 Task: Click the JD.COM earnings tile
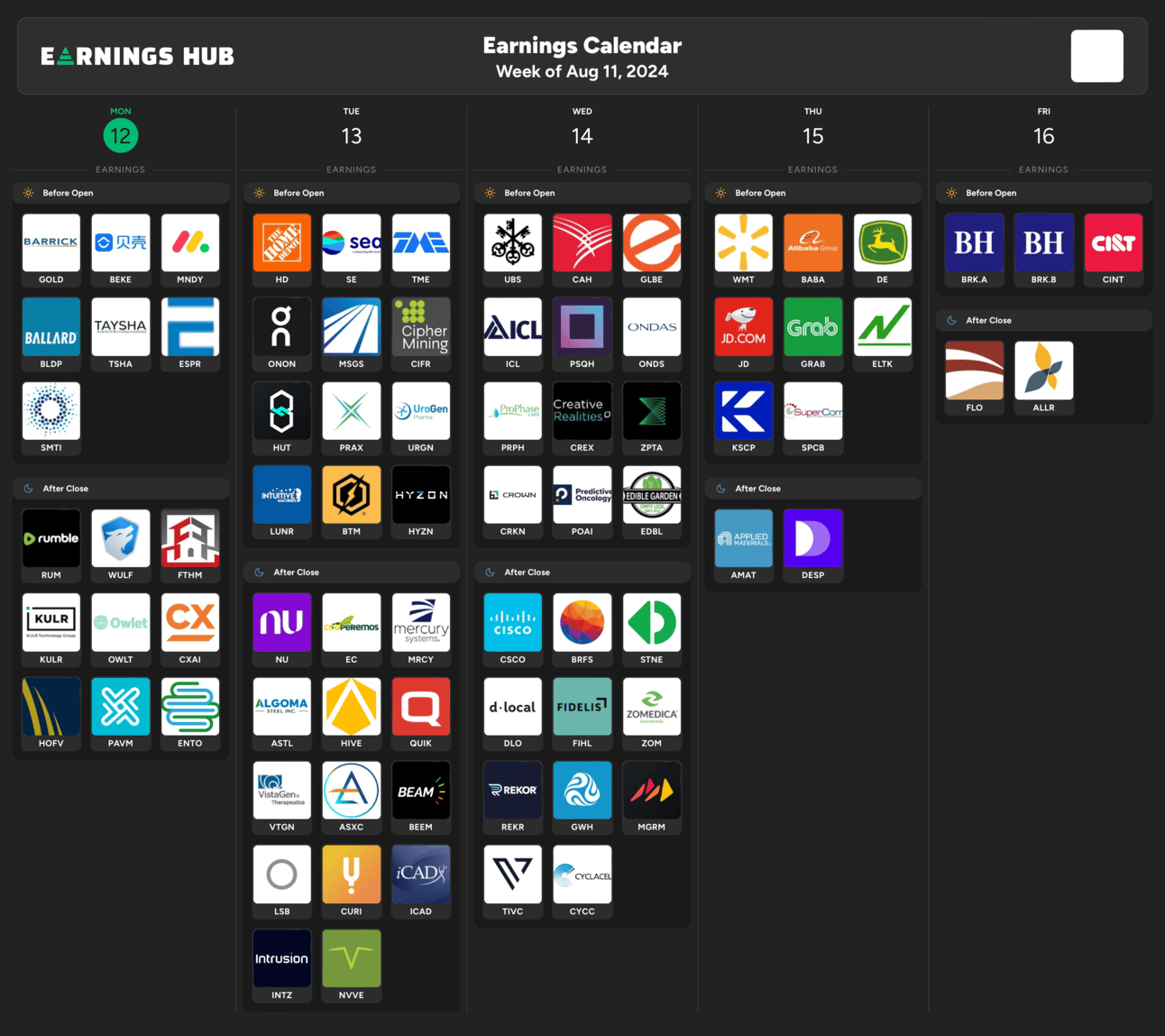pos(744,334)
